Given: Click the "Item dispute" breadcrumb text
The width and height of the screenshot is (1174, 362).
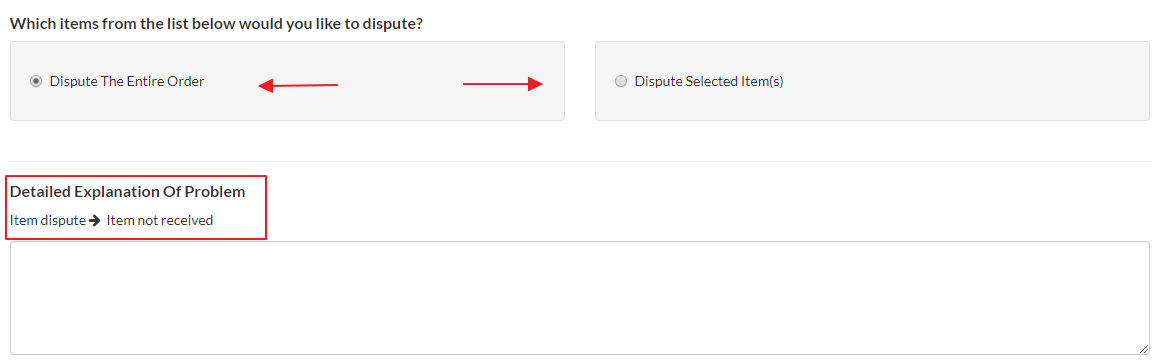Looking at the screenshot, I should click(48, 220).
